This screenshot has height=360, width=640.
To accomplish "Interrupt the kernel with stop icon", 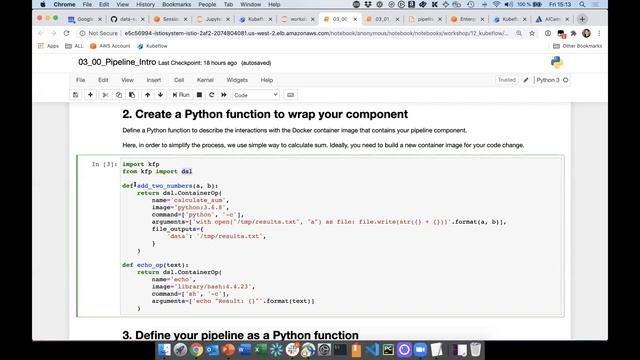I will [199, 95].
